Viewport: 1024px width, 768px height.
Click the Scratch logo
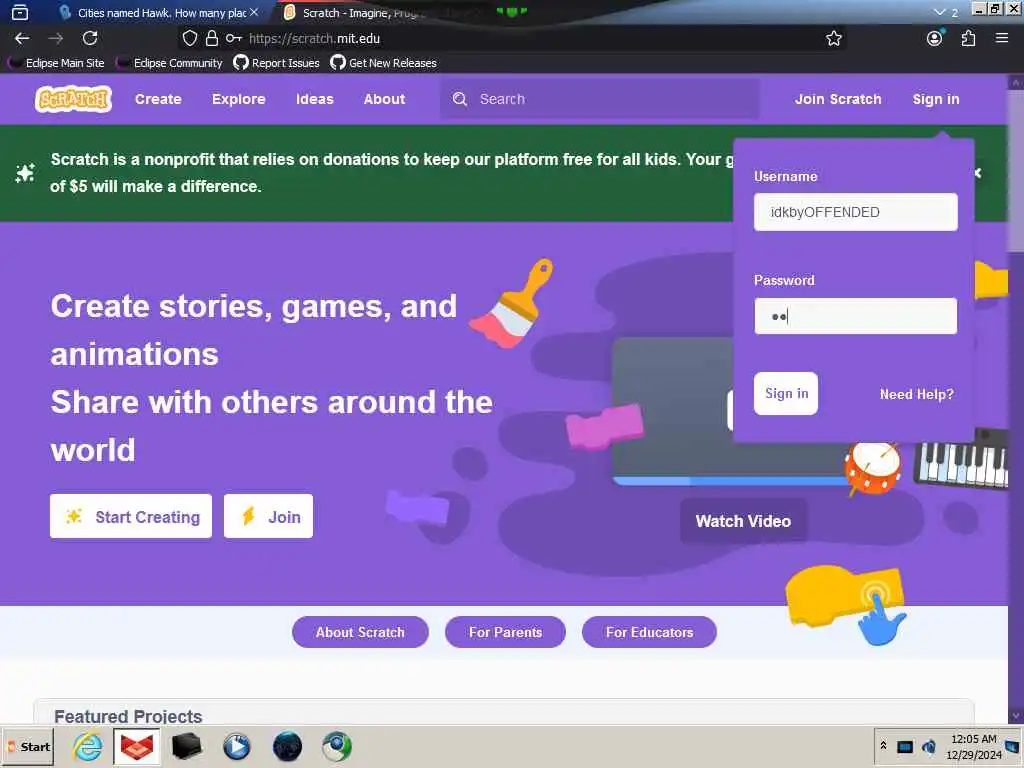pyautogui.click(x=73, y=99)
